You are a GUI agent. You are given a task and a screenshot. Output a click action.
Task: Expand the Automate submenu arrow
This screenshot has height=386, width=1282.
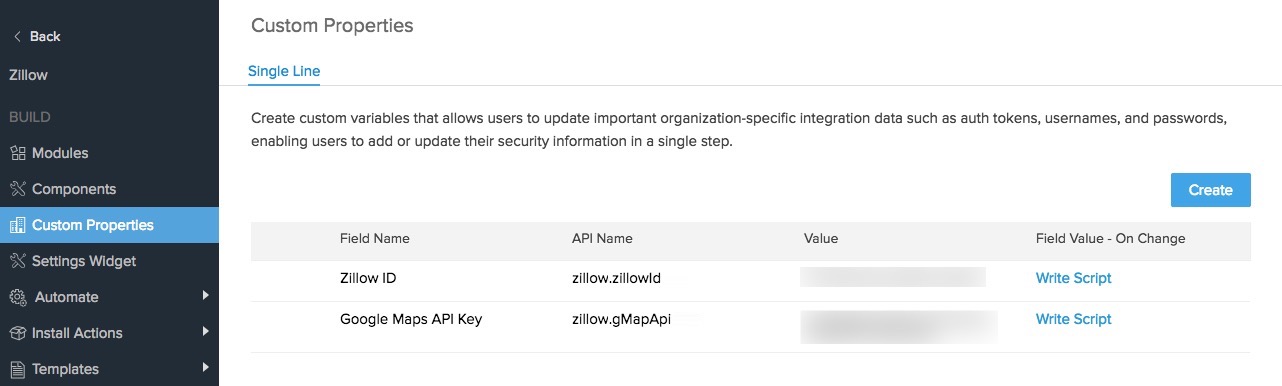pos(205,296)
